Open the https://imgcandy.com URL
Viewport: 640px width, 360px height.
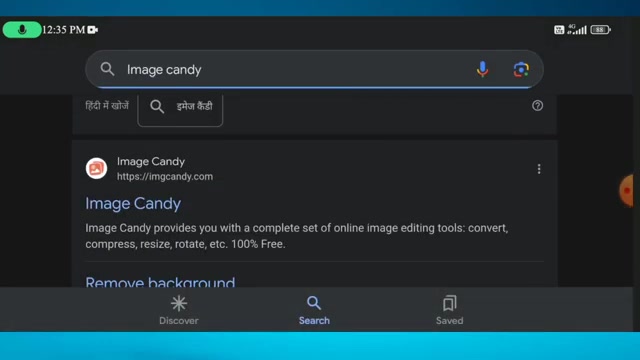coord(165,177)
